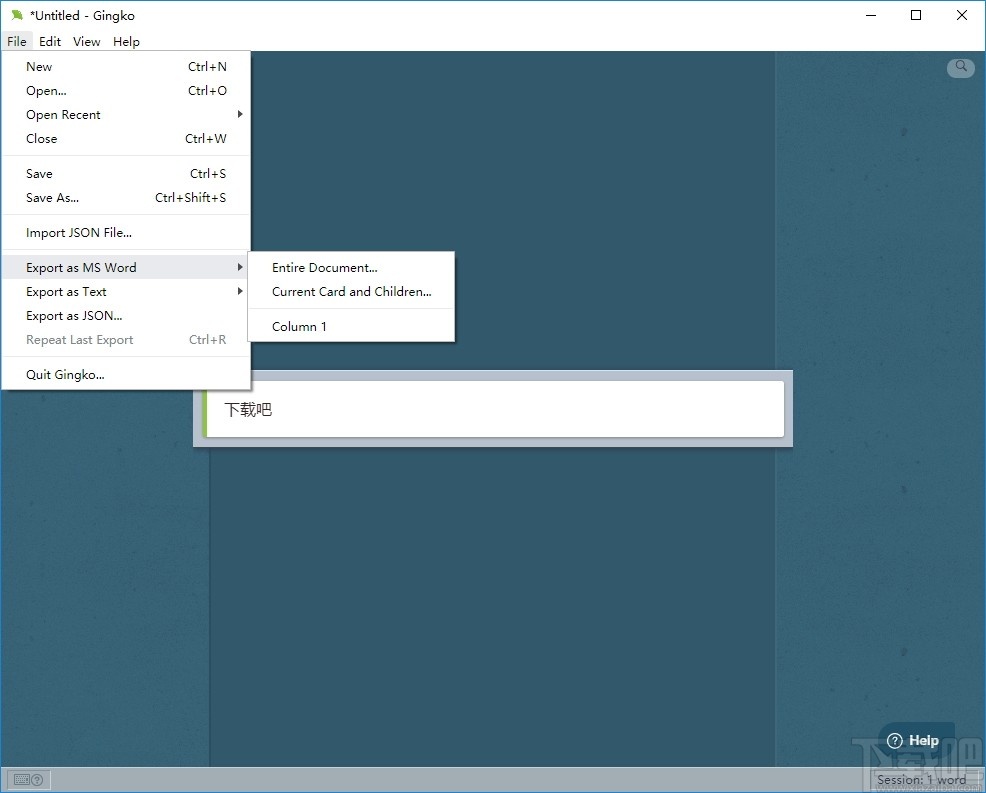The height and width of the screenshot is (793, 986).
Task: Close the Gingko window
Action: click(962, 15)
